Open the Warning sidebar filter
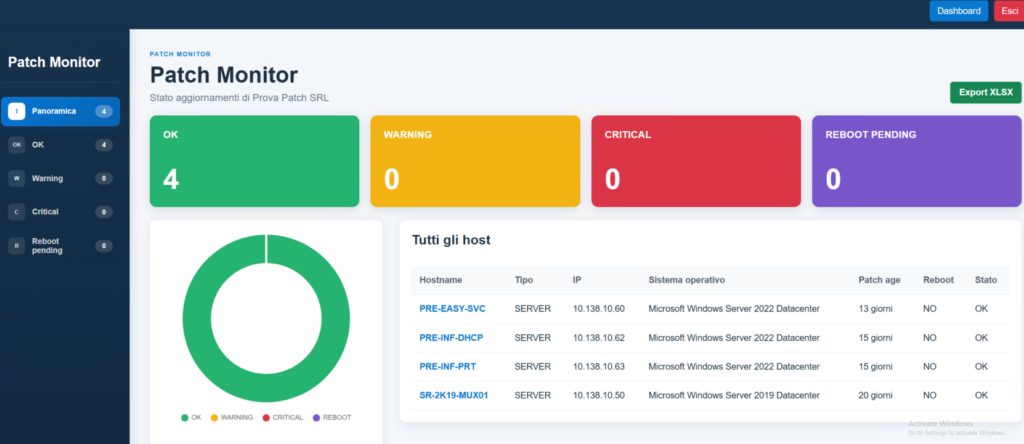Screen dimensions: 1024x444 tap(60, 178)
